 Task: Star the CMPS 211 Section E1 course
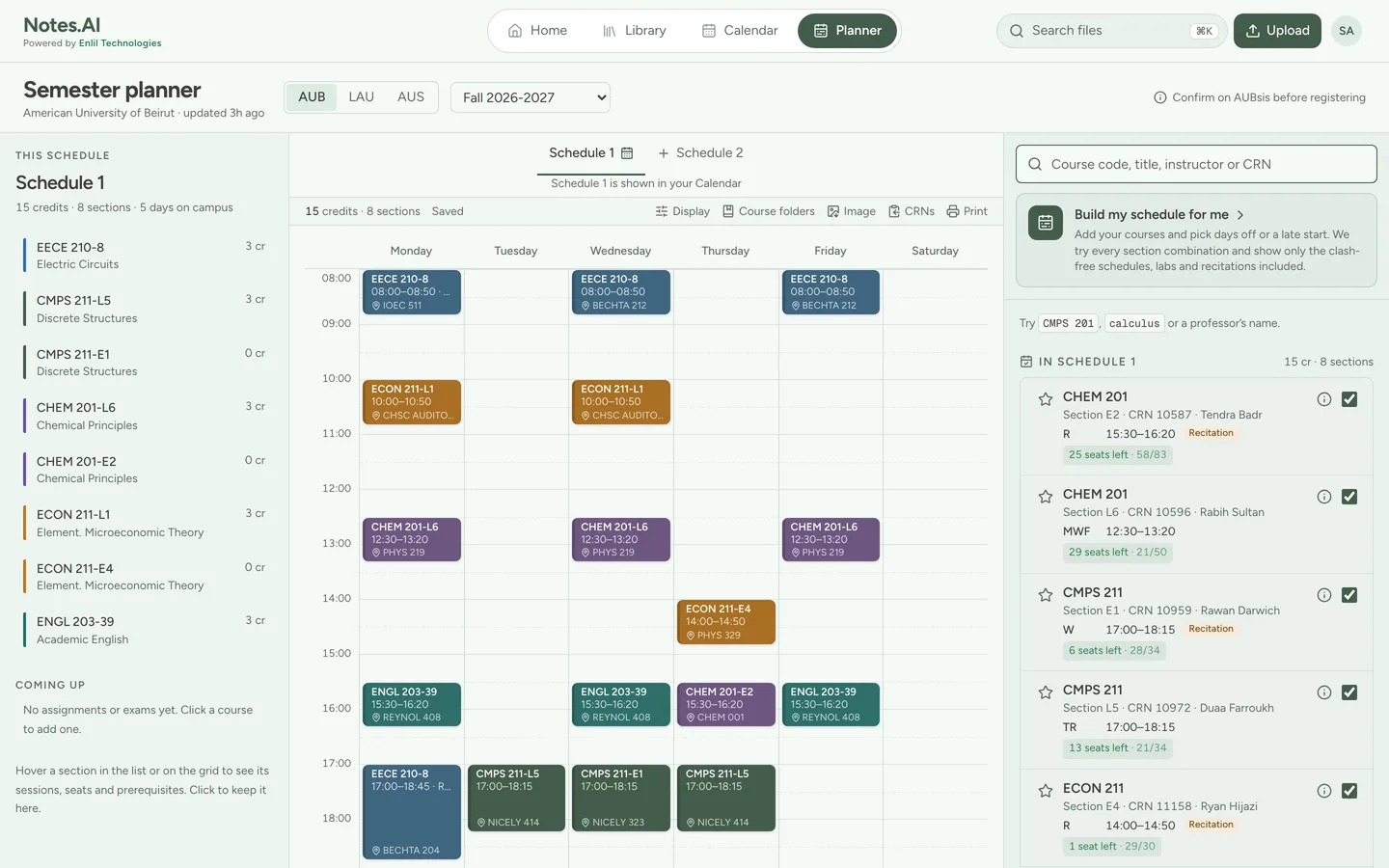(1045, 595)
